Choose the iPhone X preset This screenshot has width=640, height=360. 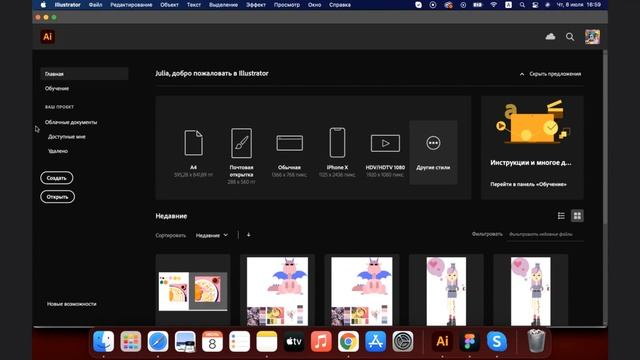[x=337, y=153]
